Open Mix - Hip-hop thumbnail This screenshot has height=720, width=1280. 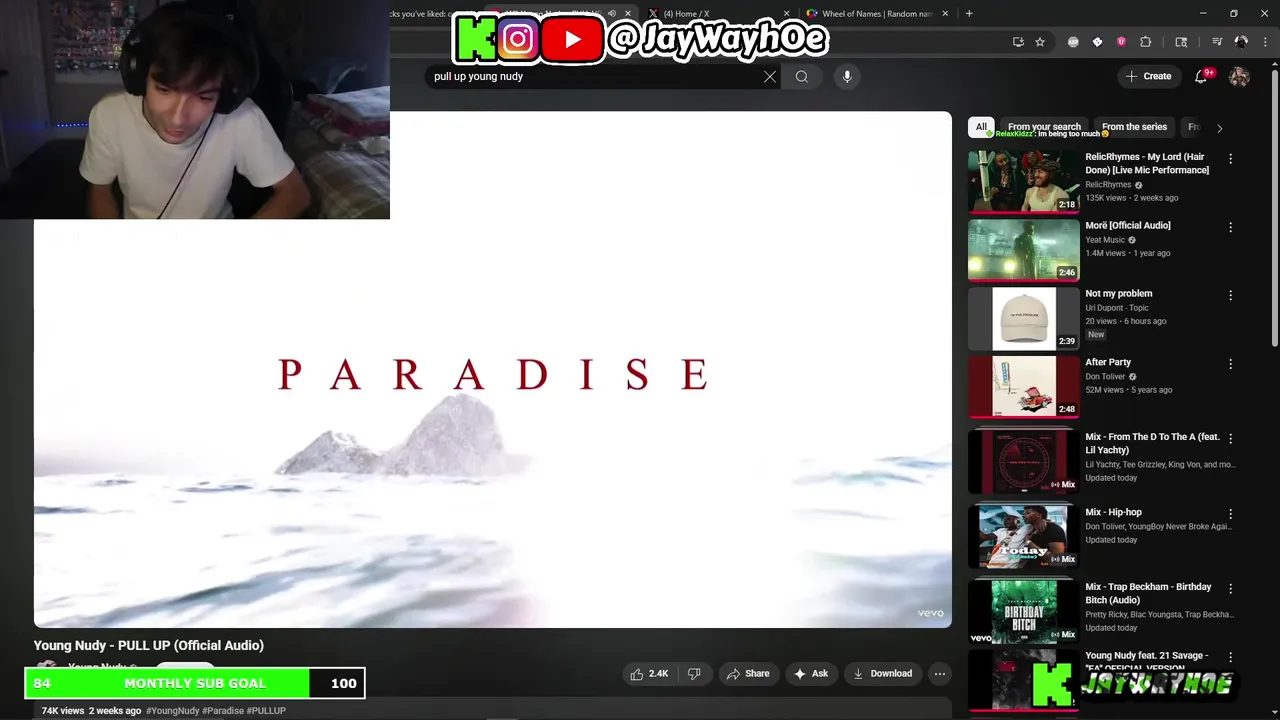pyautogui.click(x=1024, y=536)
